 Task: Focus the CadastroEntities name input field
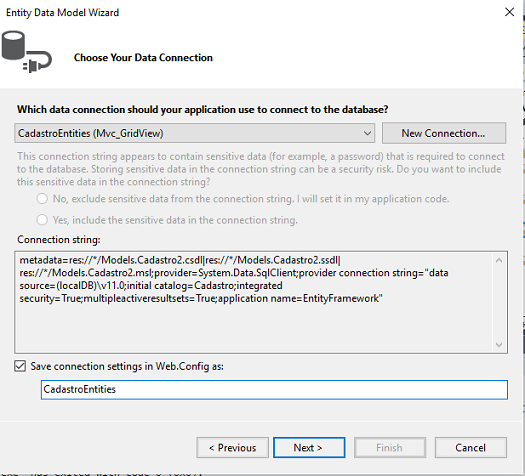pos(274,390)
